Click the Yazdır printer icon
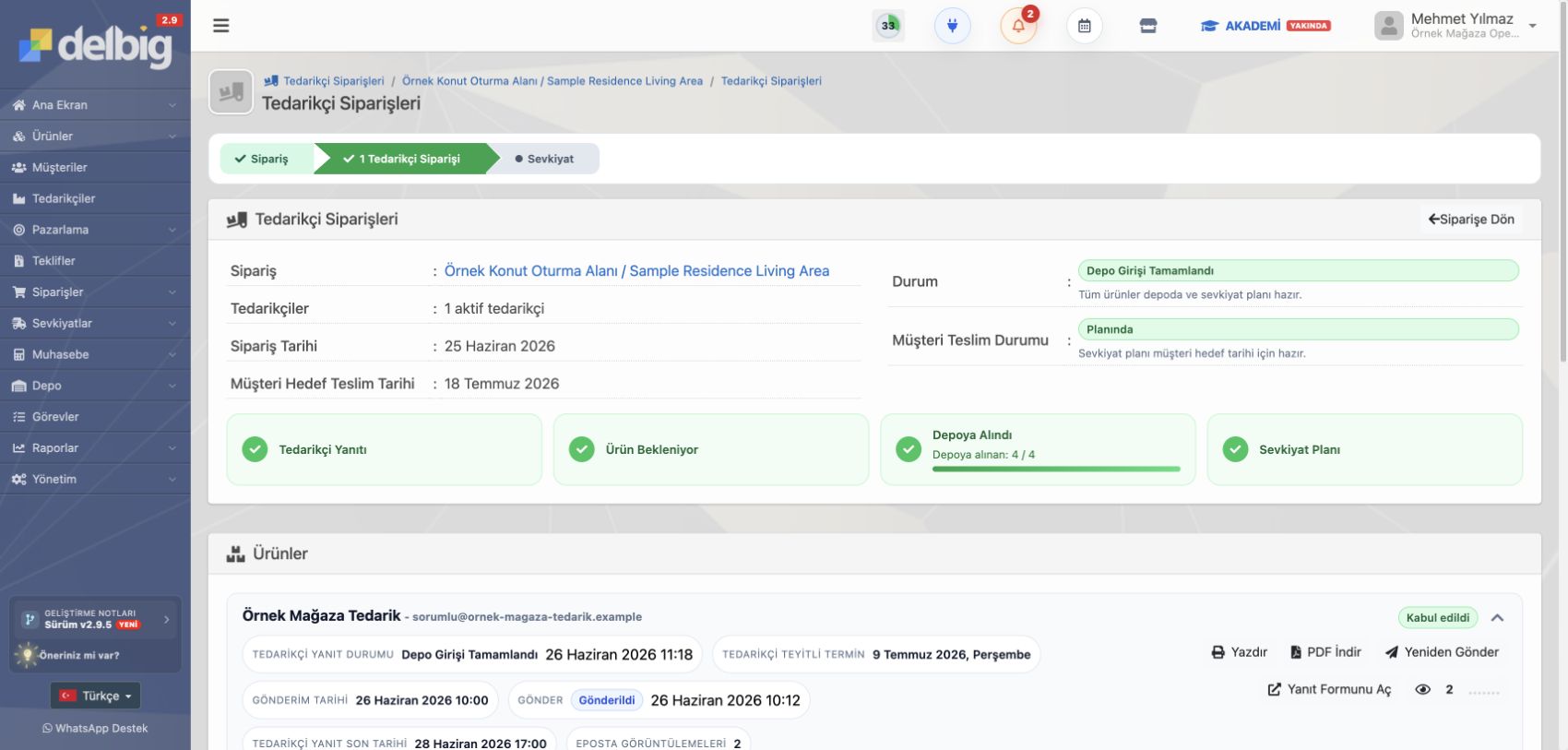Image resolution: width=1568 pixels, height=750 pixels. click(1218, 652)
